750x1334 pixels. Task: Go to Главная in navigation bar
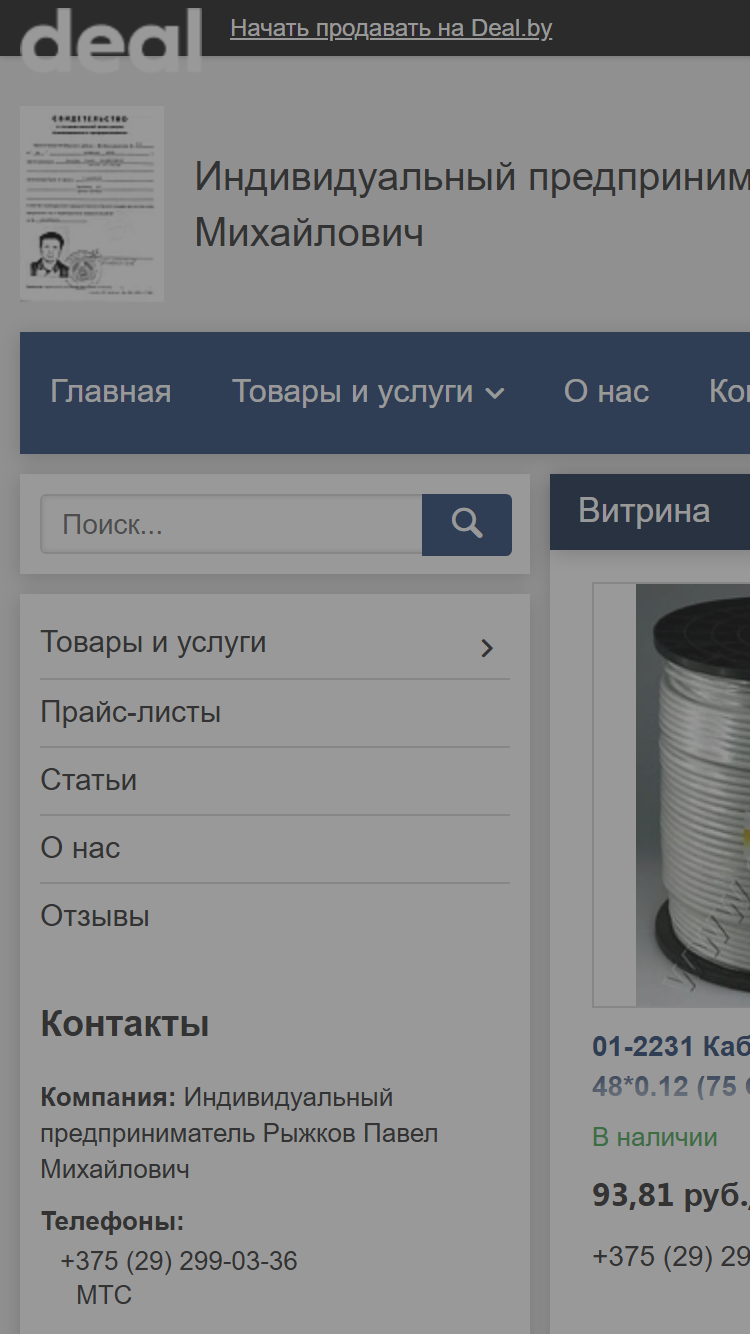(x=111, y=391)
